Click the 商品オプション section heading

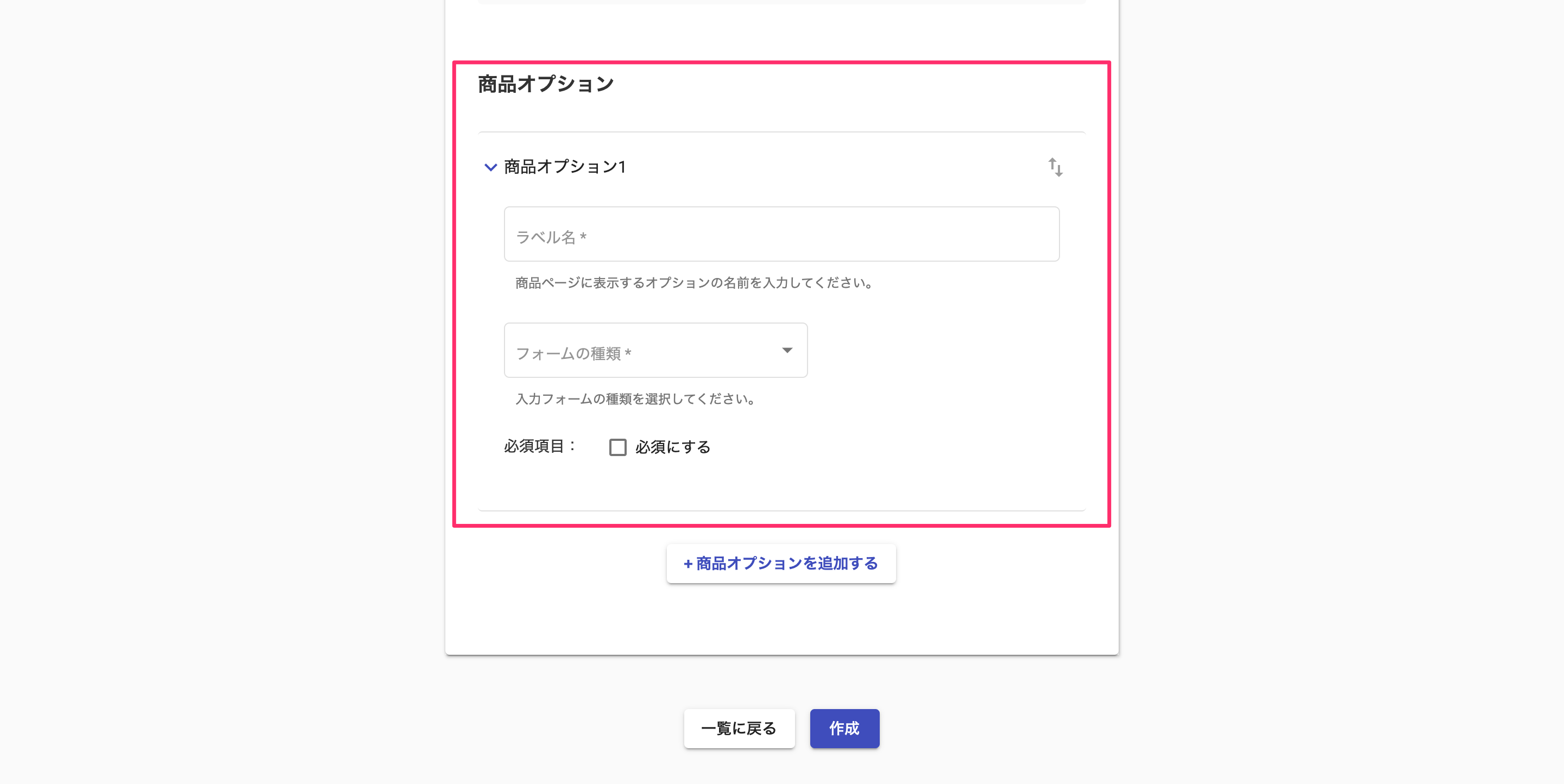pyautogui.click(x=546, y=84)
